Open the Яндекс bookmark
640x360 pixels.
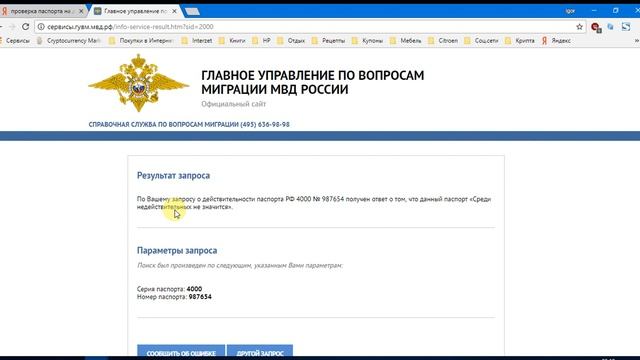point(556,40)
